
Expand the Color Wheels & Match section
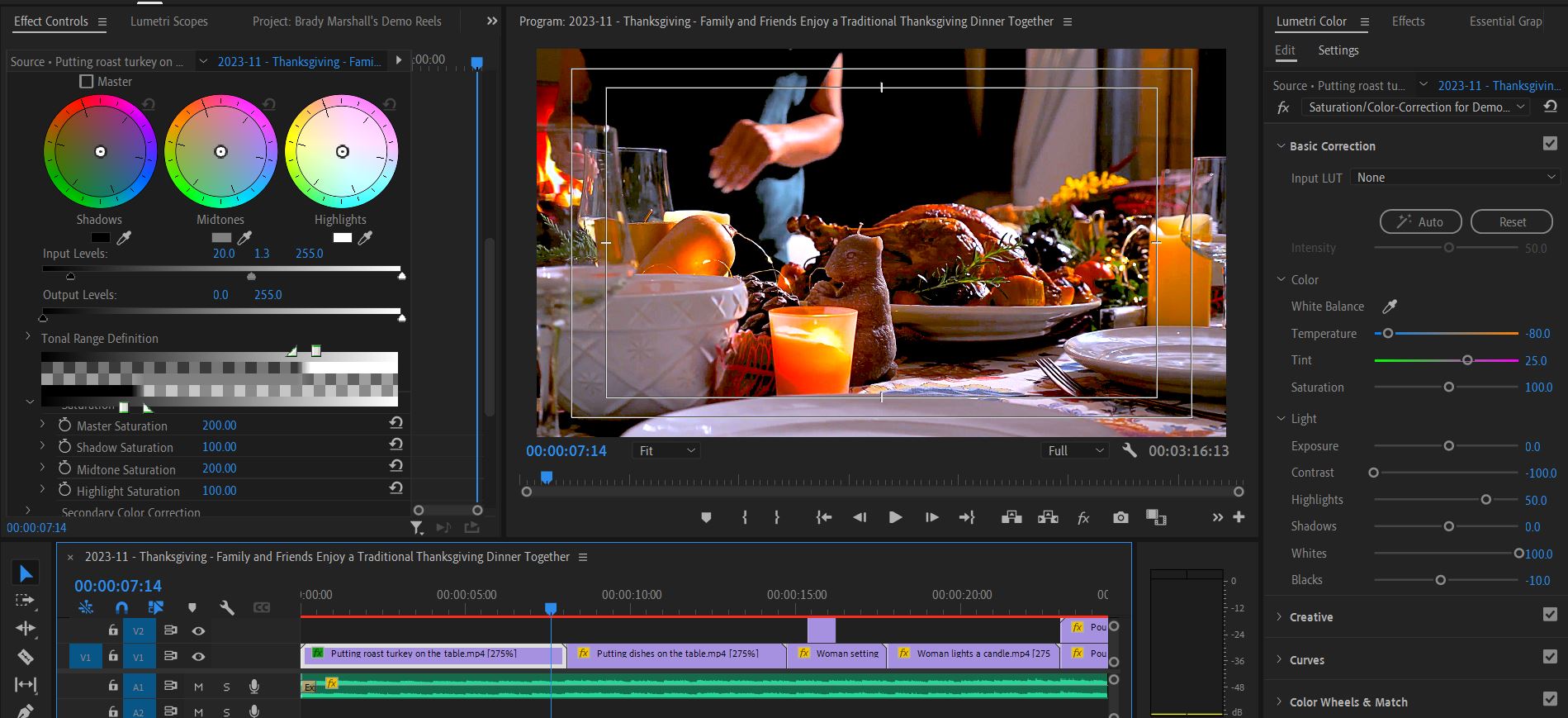[x=1279, y=701]
